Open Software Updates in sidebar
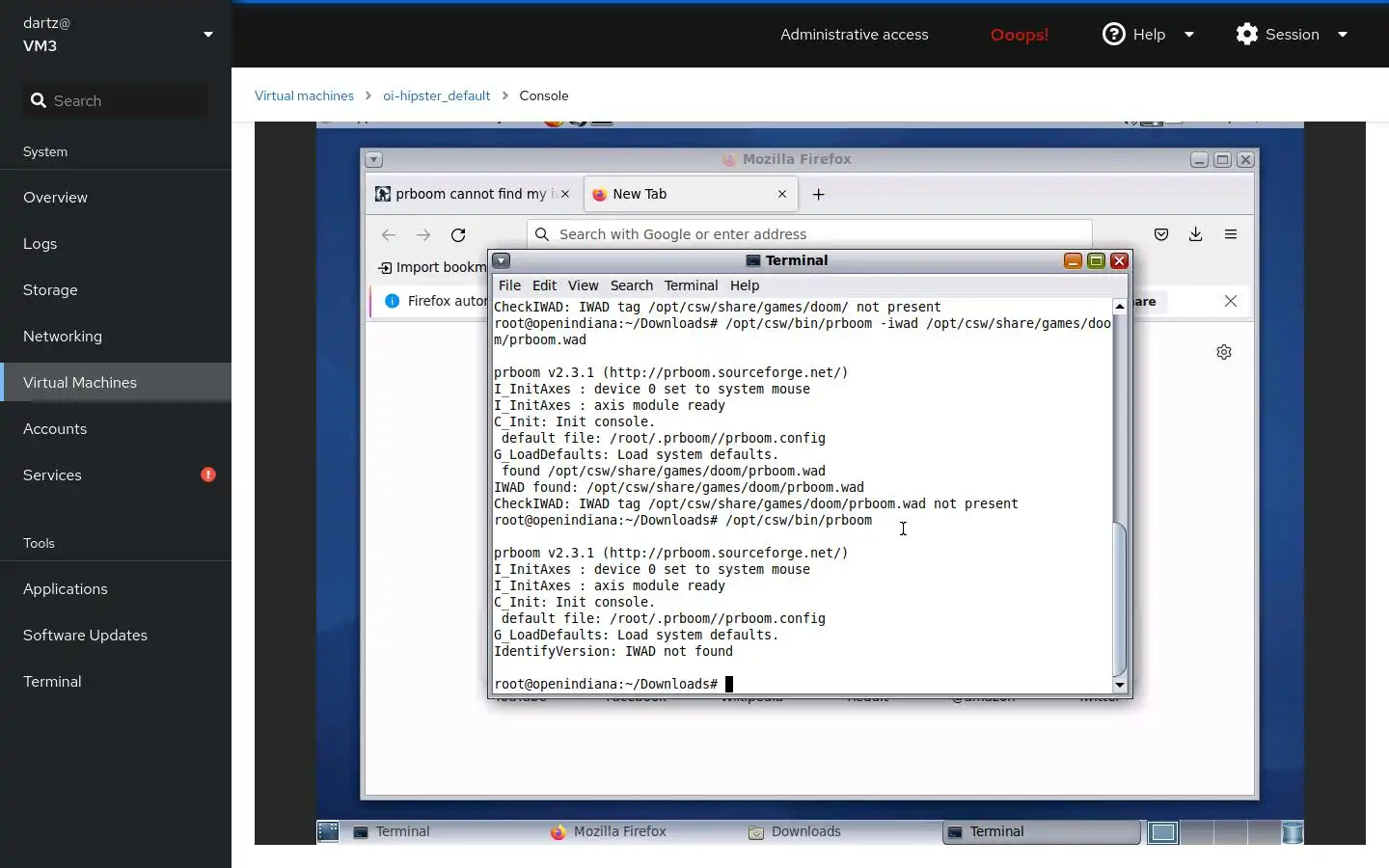 point(116,635)
